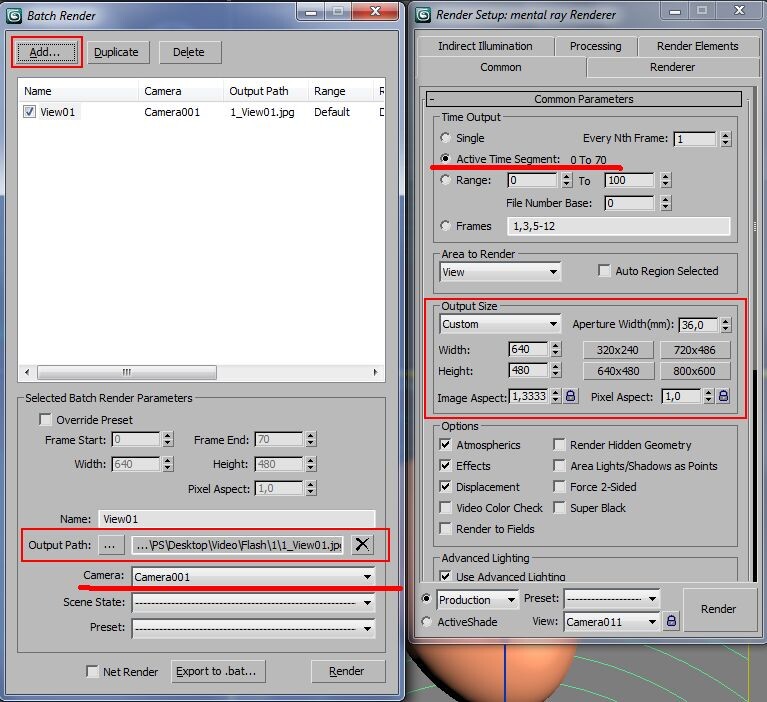This screenshot has height=702, width=767.
Task: Click the Name field showing View01
Action: (x=237, y=519)
